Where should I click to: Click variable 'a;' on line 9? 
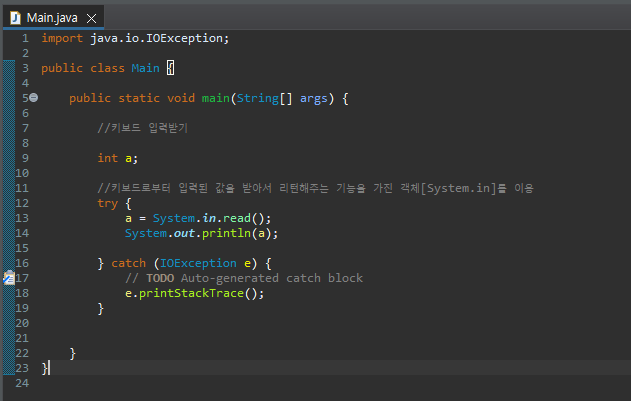[x=131, y=158]
